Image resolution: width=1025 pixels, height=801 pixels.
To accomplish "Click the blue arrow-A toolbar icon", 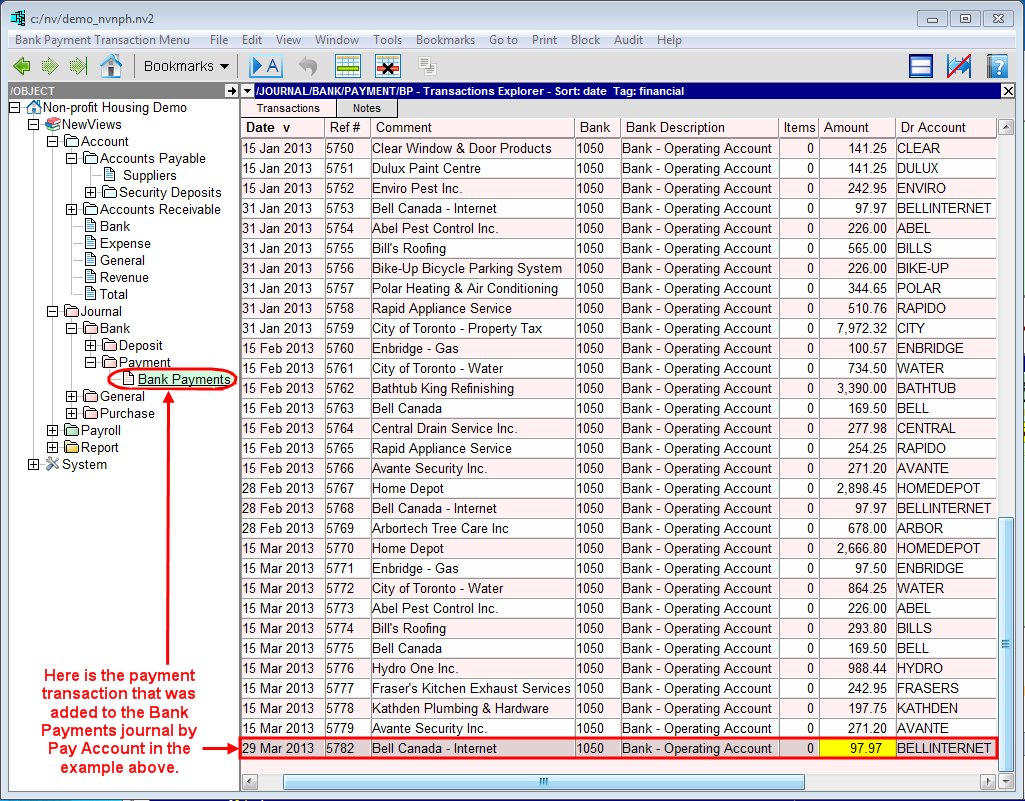I will 266,66.
